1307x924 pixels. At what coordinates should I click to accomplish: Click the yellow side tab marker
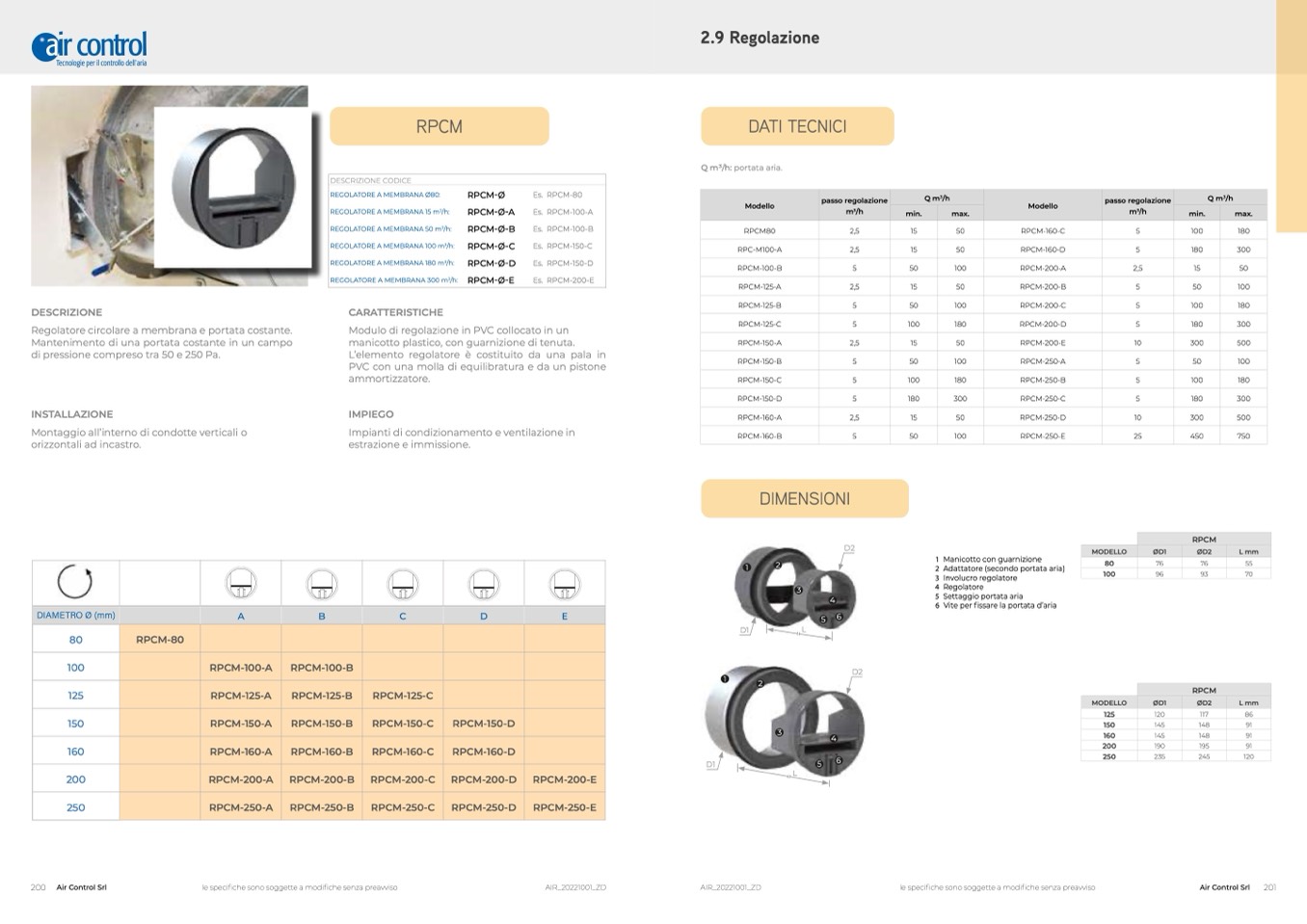[x=1291, y=116]
